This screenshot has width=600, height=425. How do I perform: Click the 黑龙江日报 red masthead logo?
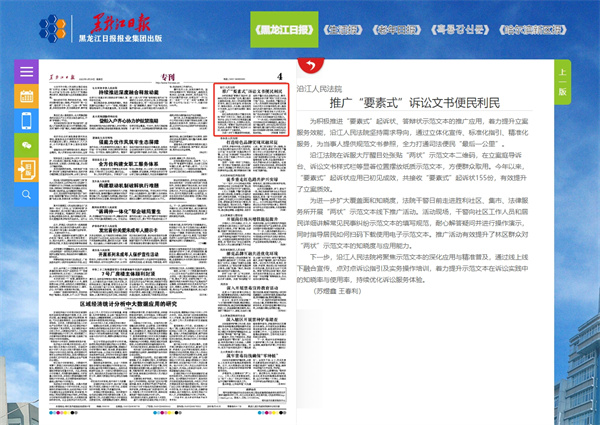[120, 23]
